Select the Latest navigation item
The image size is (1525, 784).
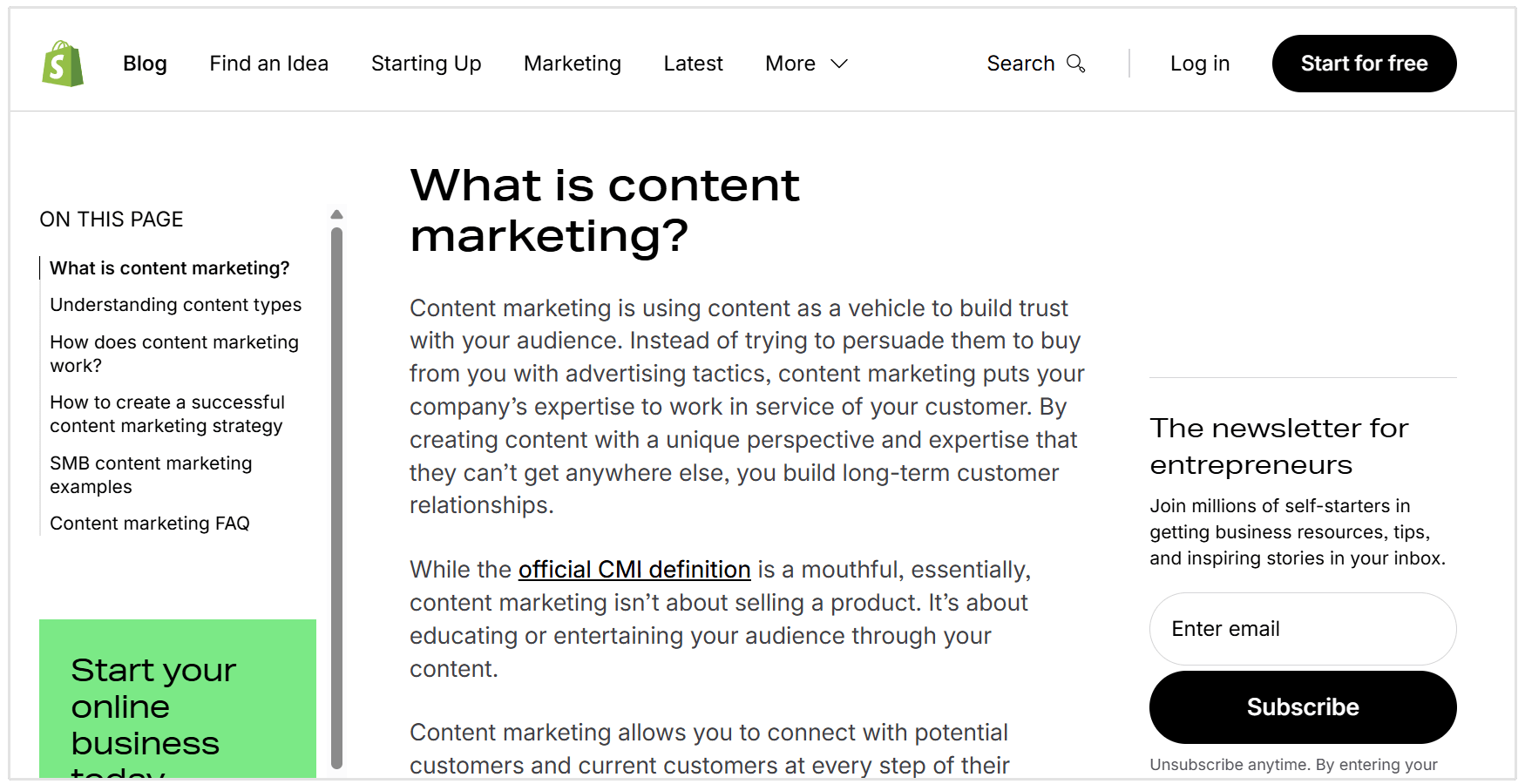(692, 64)
